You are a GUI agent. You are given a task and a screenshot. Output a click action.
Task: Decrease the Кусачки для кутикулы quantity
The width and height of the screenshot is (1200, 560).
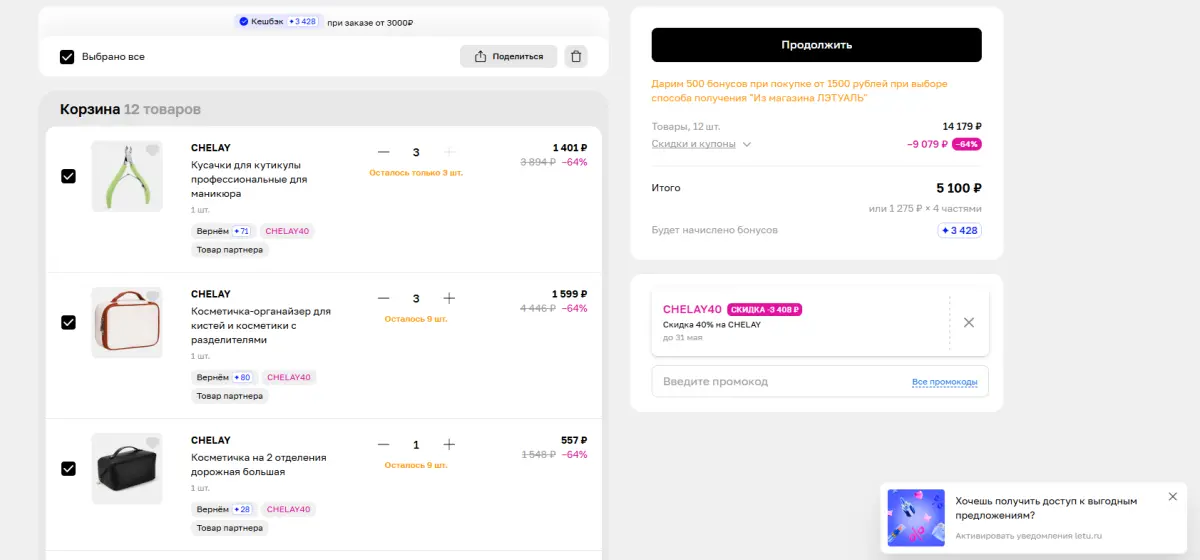point(383,152)
